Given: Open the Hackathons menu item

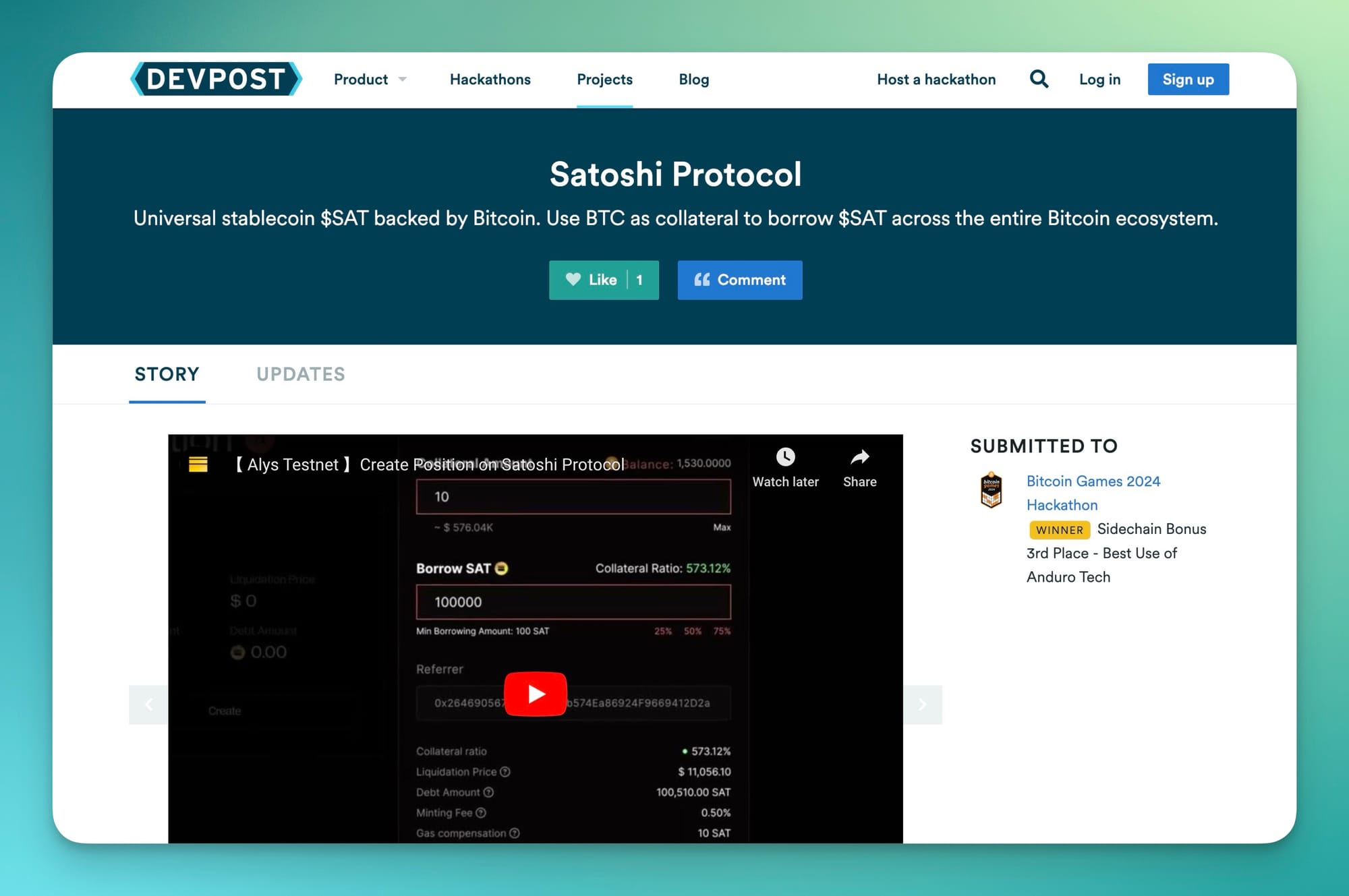Looking at the screenshot, I should 490,80.
